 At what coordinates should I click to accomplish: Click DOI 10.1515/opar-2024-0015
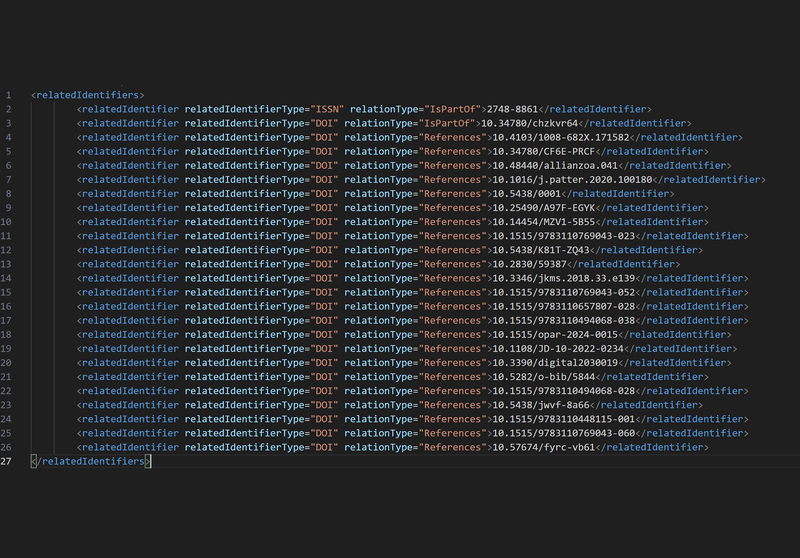click(555, 335)
